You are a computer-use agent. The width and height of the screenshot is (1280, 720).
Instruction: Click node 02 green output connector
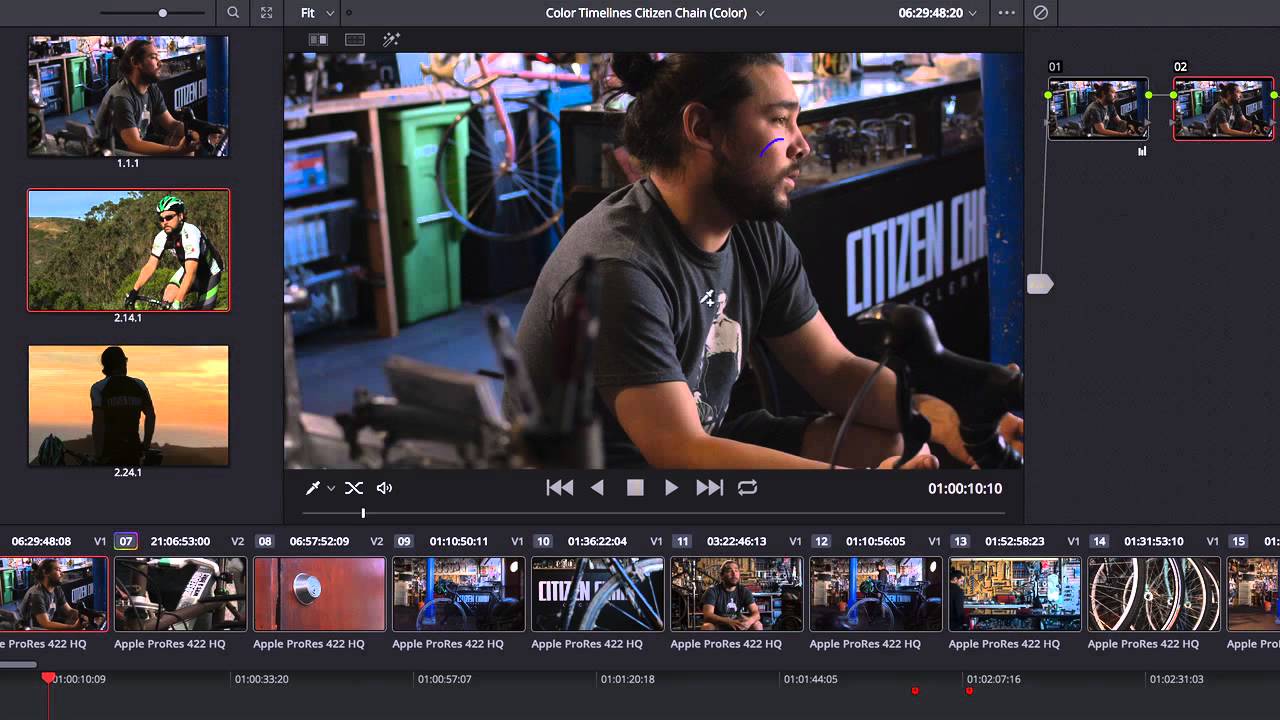pyautogui.click(x=1275, y=95)
